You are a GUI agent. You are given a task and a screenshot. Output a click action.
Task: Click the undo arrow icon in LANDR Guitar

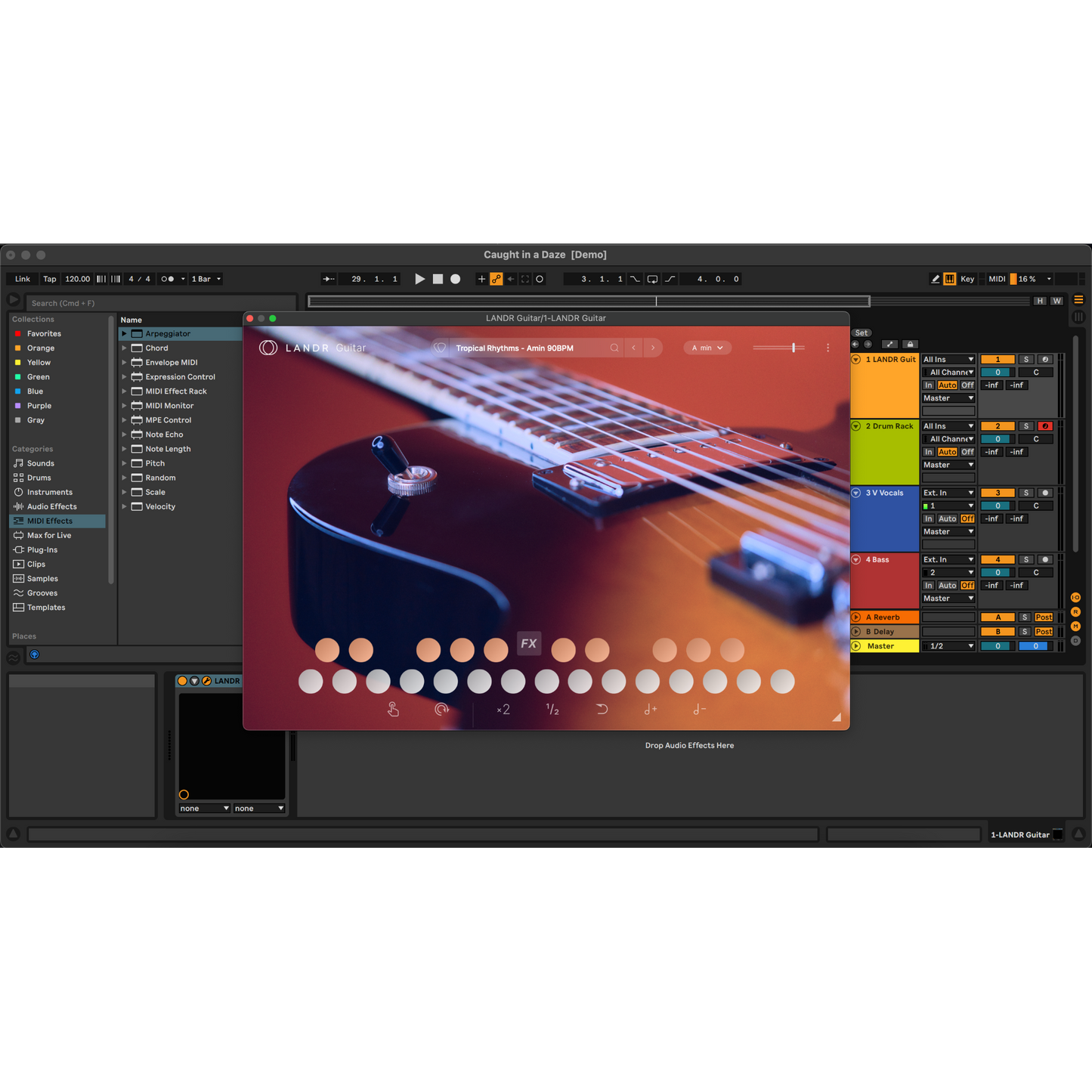601,709
